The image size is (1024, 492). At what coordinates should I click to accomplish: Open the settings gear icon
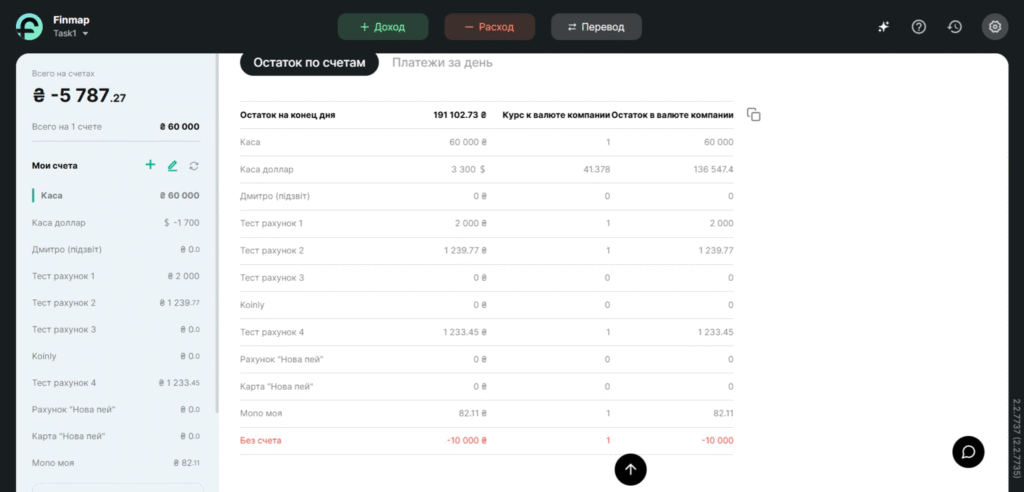click(x=995, y=27)
